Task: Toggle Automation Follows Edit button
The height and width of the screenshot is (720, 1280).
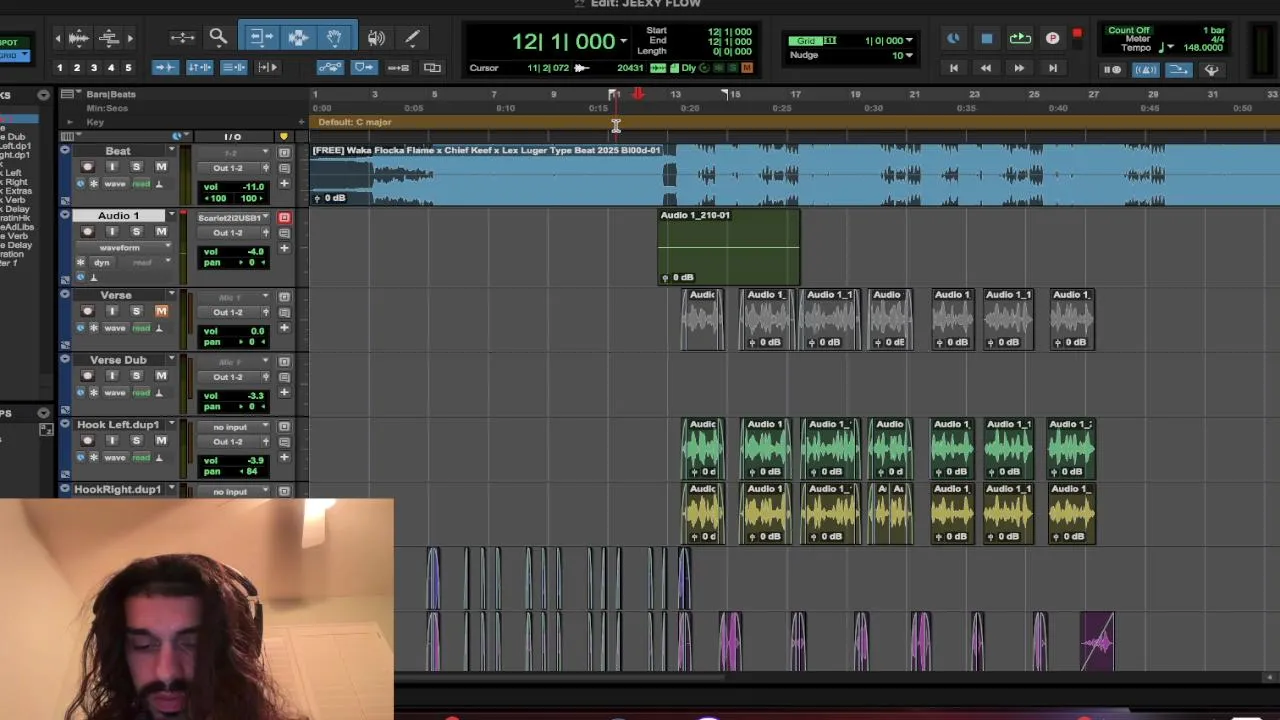Action: pos(330,68)
